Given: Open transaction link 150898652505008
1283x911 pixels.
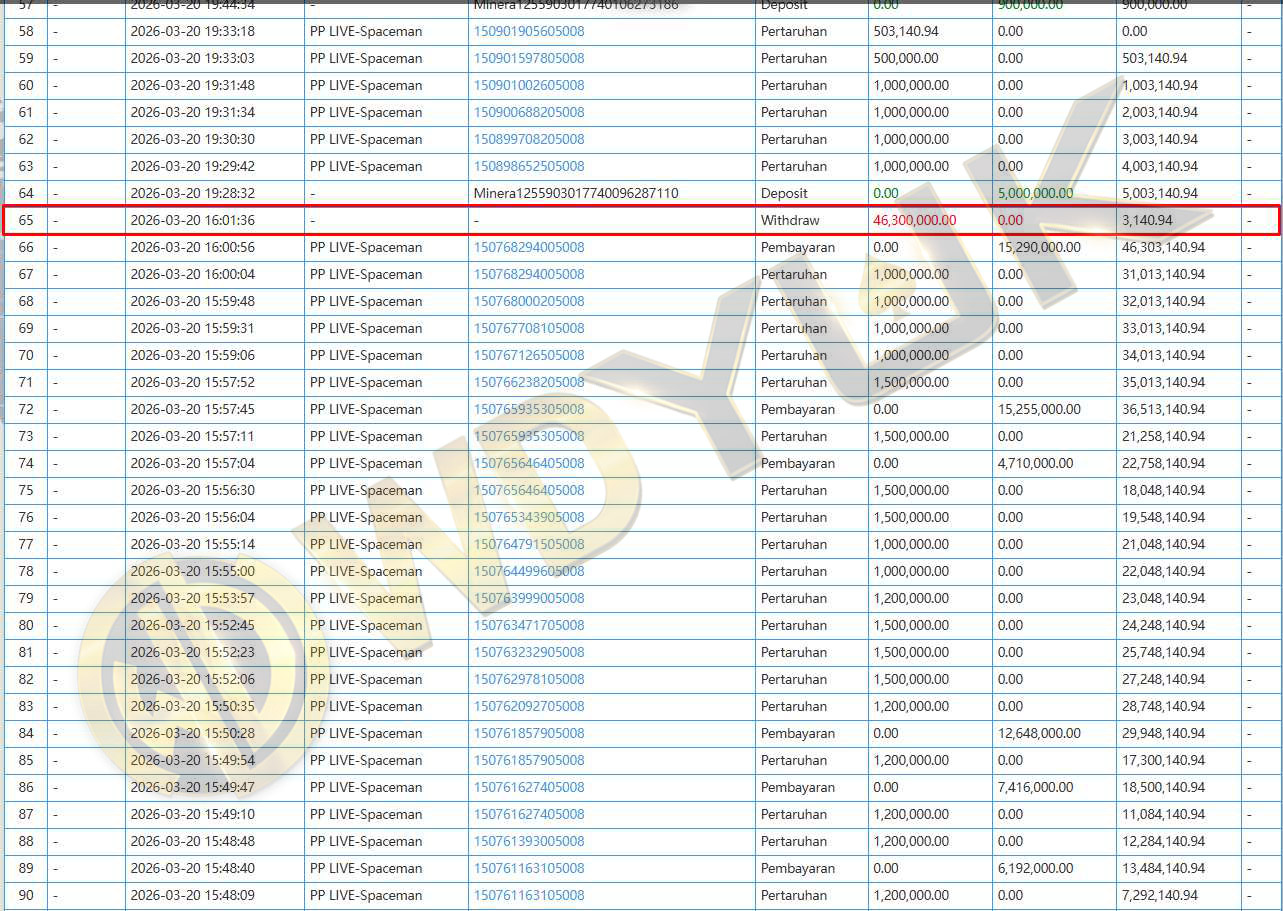Looking at the screenshot, I should (528, 167).
